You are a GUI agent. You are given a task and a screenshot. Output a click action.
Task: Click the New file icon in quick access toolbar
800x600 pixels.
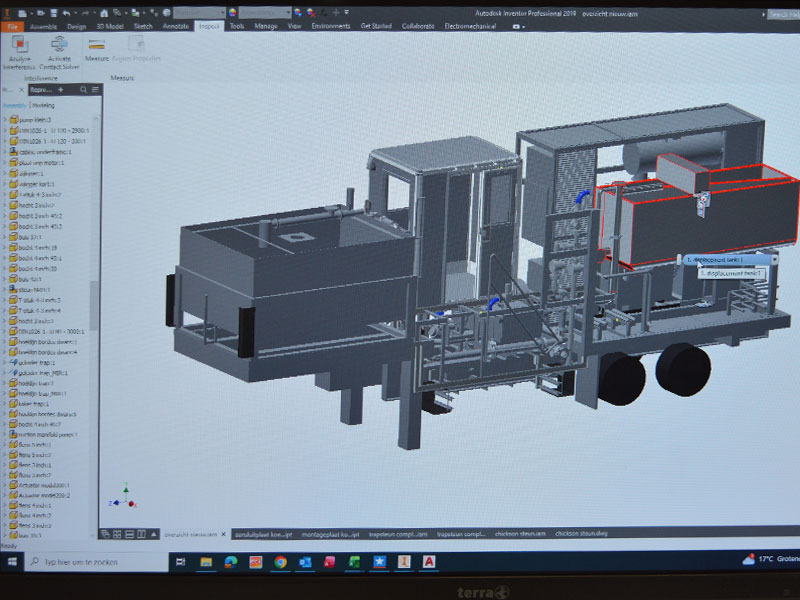[23, 13]
